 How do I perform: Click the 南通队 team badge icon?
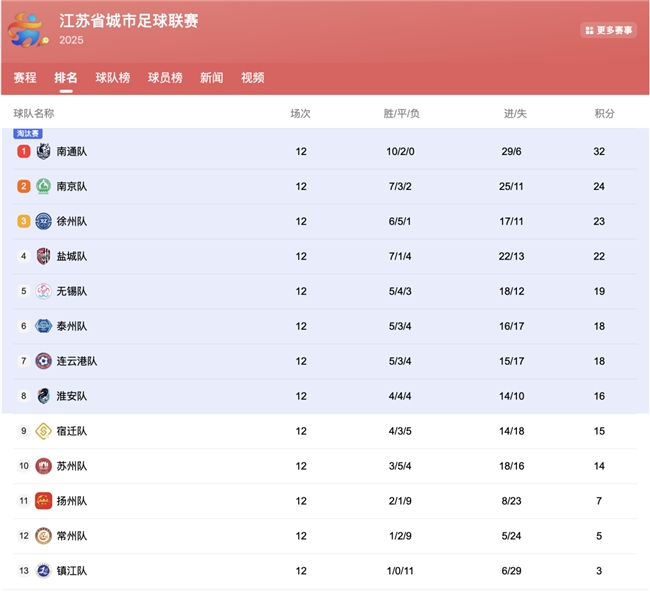click(x=43, y=152)
